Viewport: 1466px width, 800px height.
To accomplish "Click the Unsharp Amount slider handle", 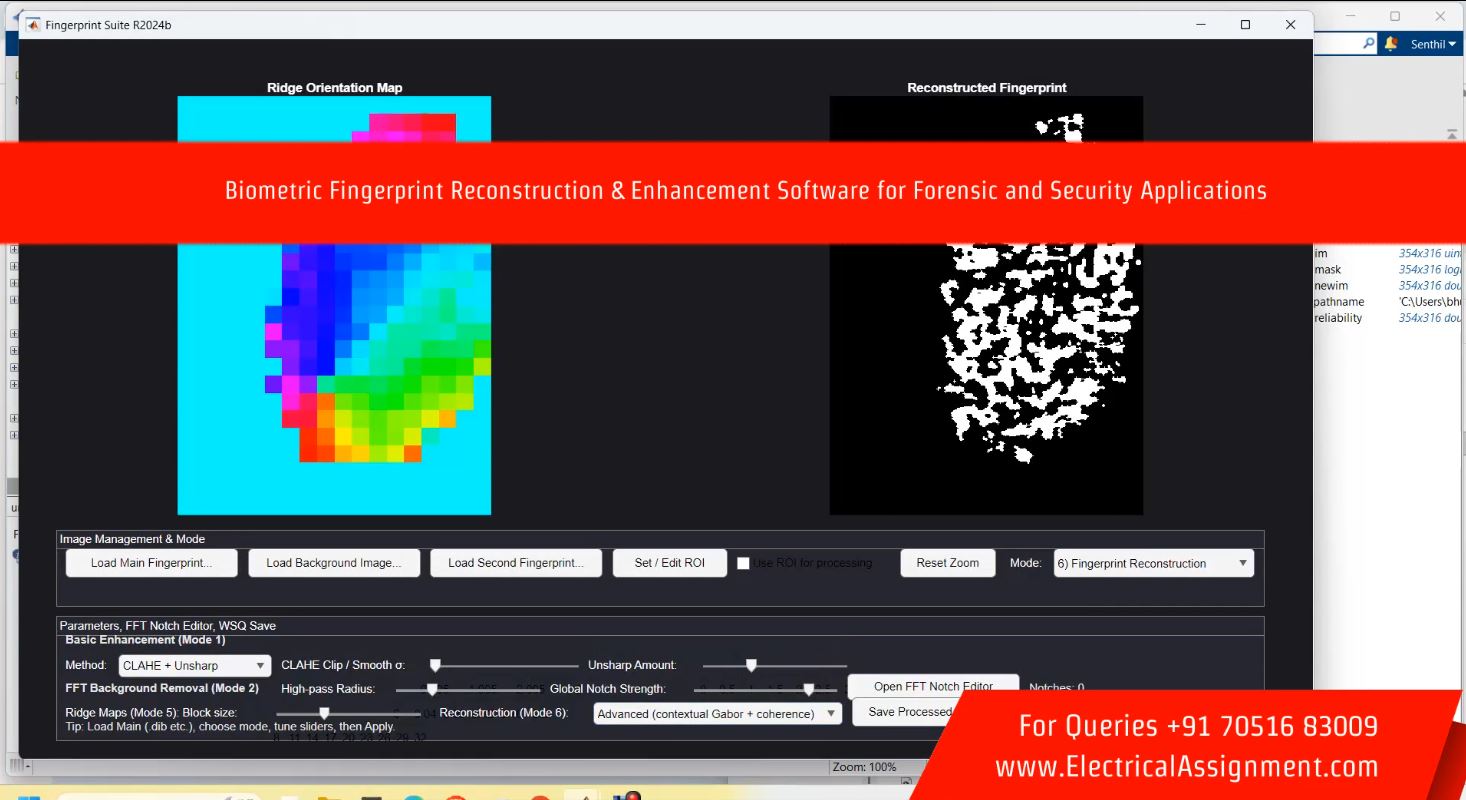I will [x=751, y=665].
